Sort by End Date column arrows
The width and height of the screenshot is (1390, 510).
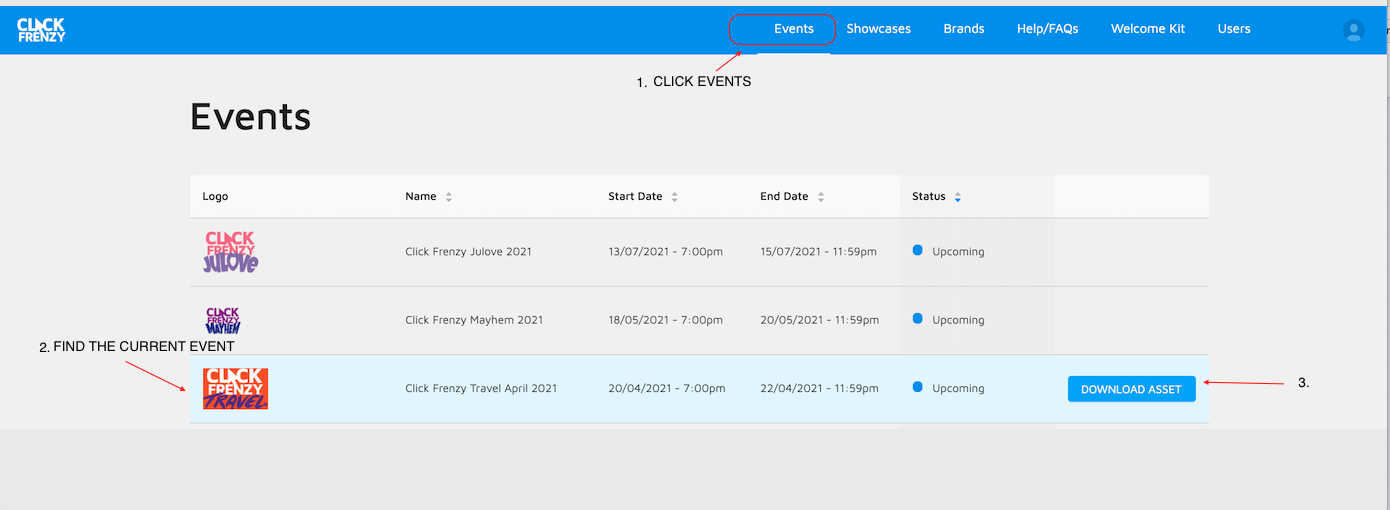pos(821,197)
